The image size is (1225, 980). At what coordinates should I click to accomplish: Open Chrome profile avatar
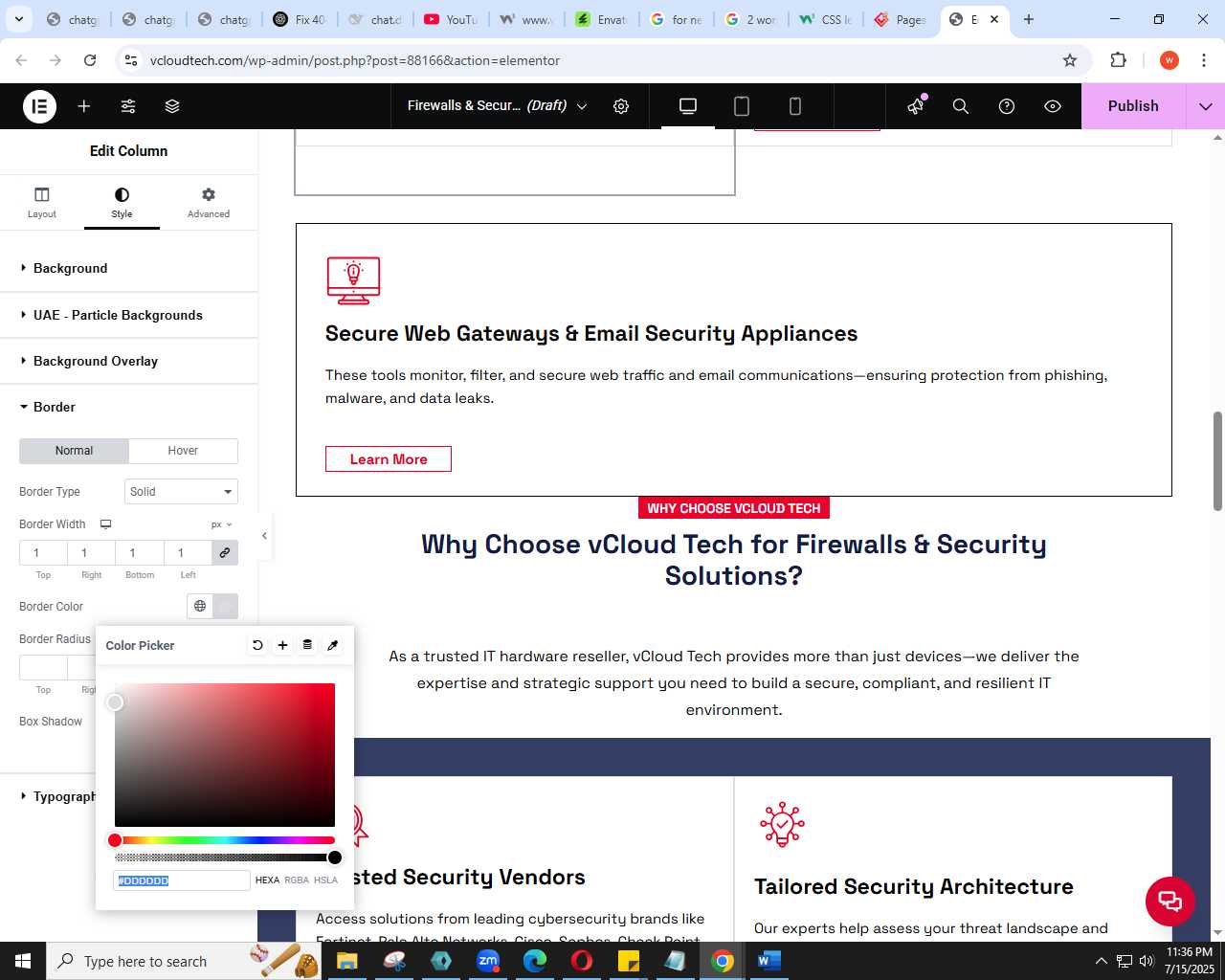tap(1169, 60)
